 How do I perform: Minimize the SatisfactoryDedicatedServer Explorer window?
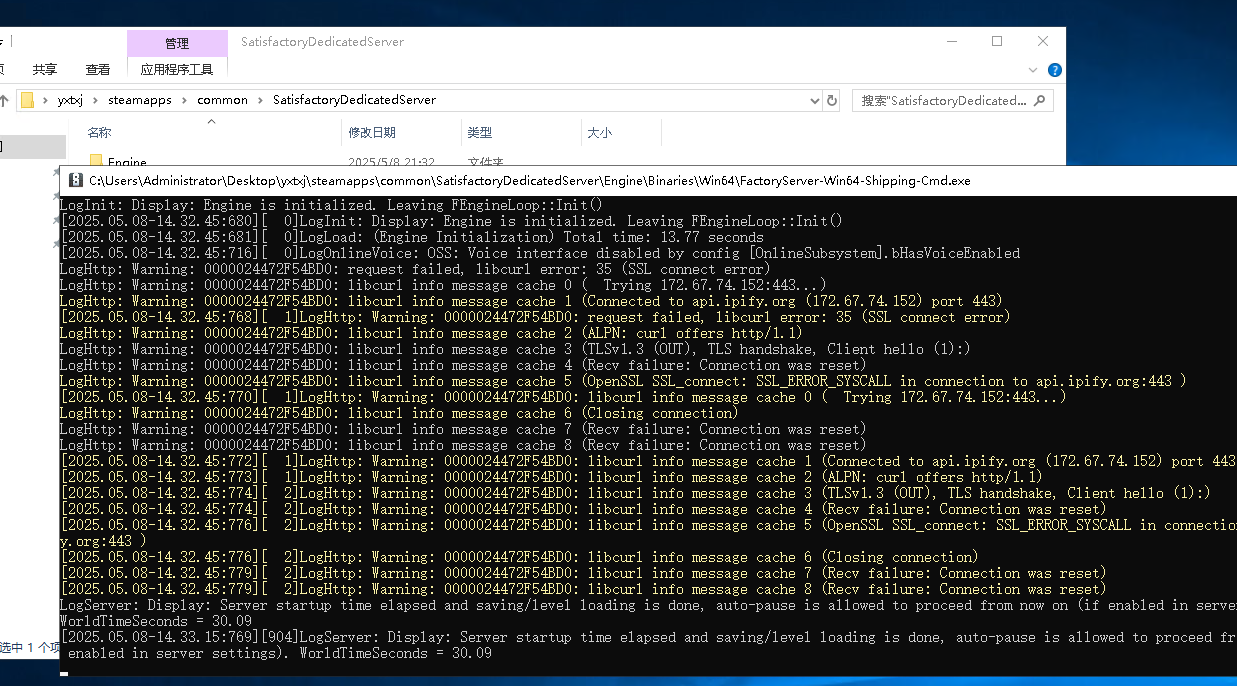pyautogui.click(x=950, y=41)
